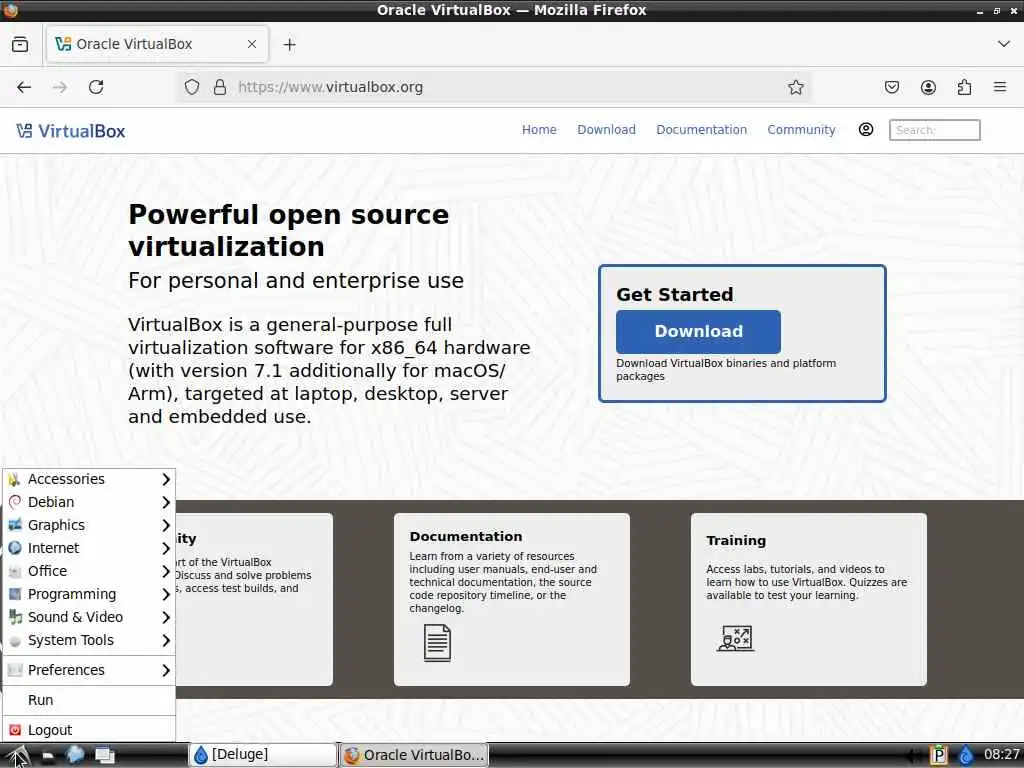Click the arrow next to Office
This screenshot has height=768, width=1024.
pyautogui.click(x=166, y=571)
